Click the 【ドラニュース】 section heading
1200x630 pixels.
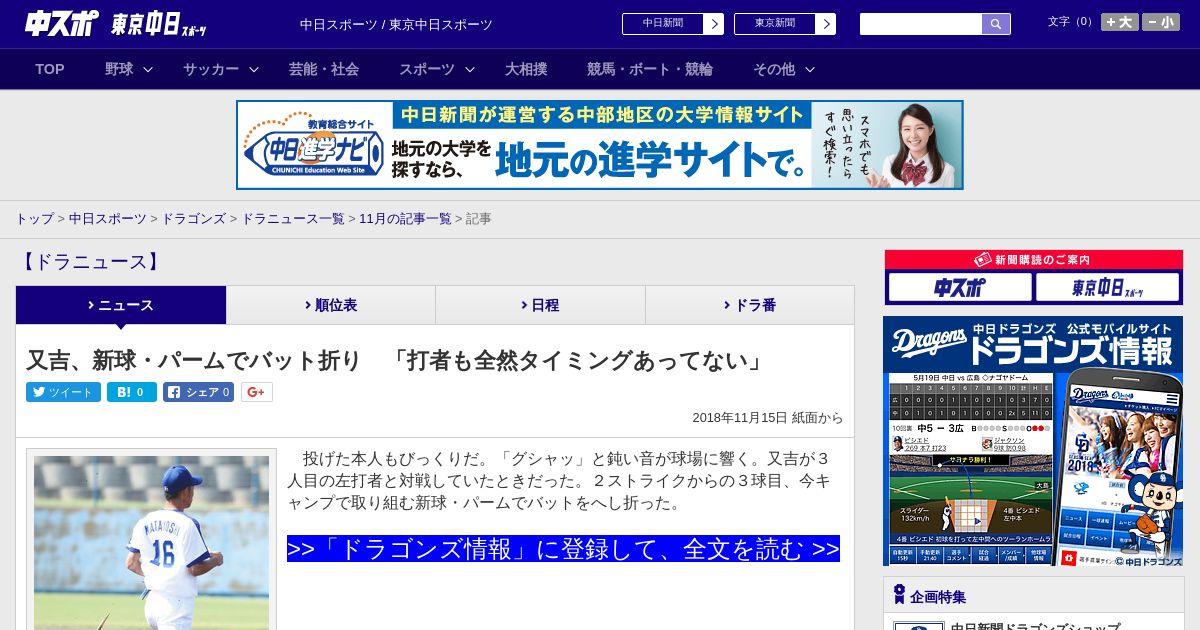pos(90,262)
